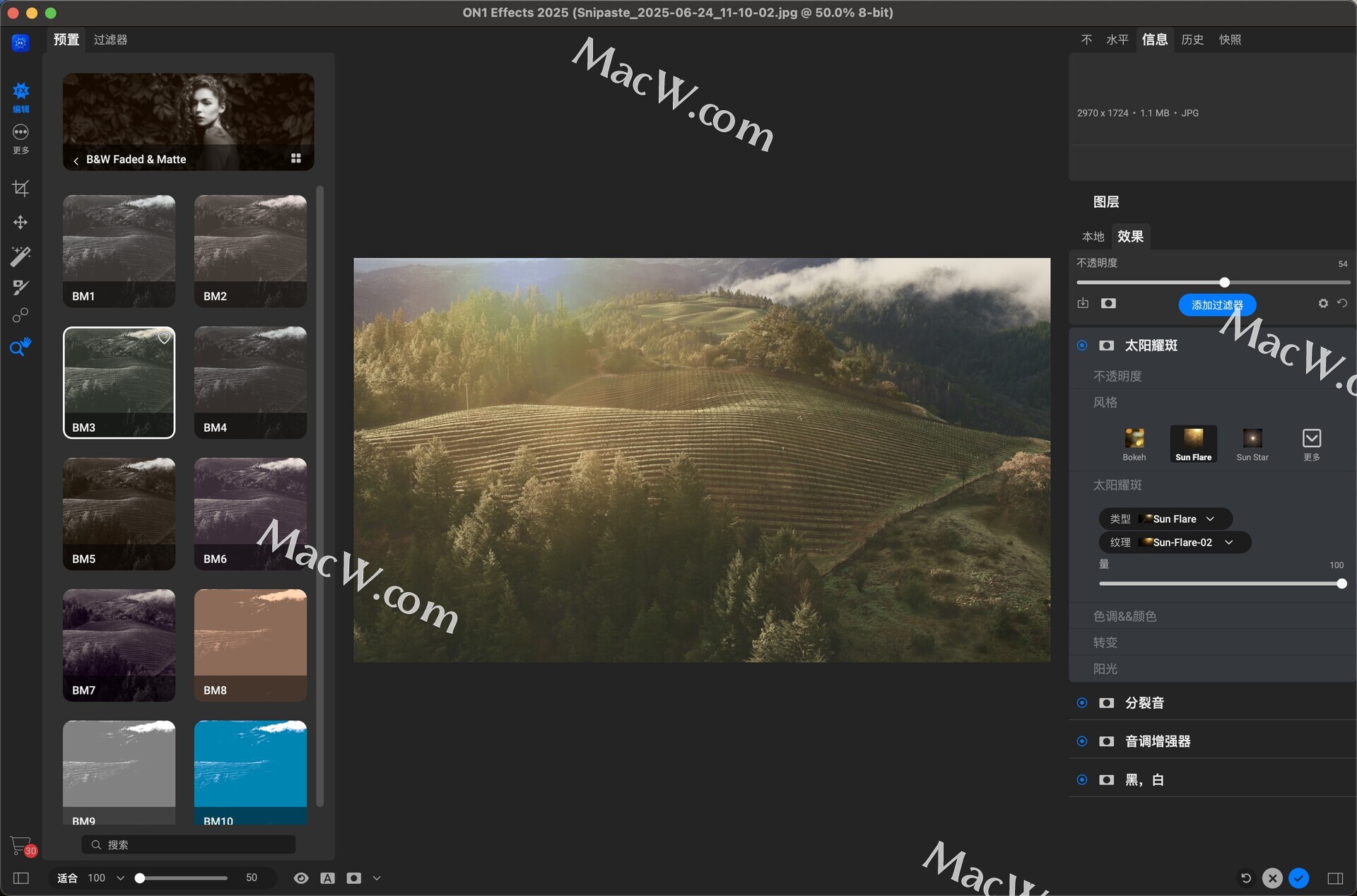Go back from B&W Faded & Matte
This screenshot has height=896, width=1357.
click(76, 160)
